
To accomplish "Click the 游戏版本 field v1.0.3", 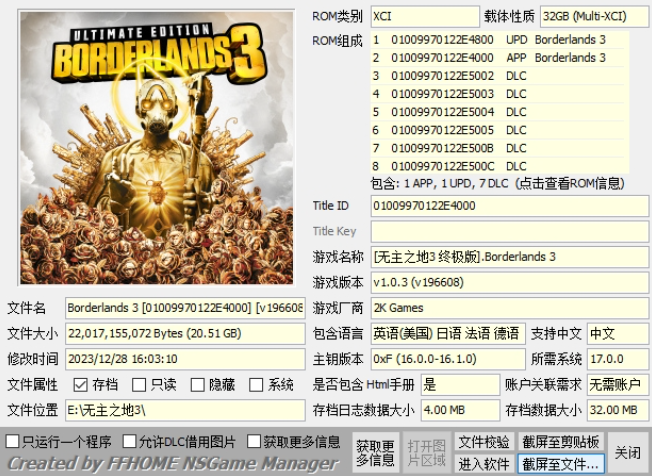I will pyautogui.click(x=509, y=283).
